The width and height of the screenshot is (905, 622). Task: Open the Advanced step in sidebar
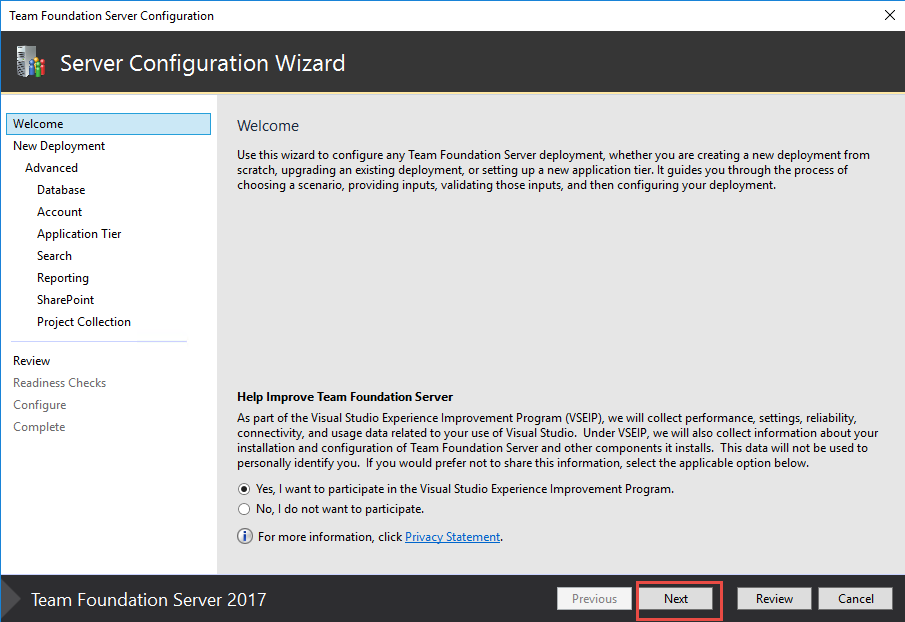pyautogui.click(x=51, y=168)
